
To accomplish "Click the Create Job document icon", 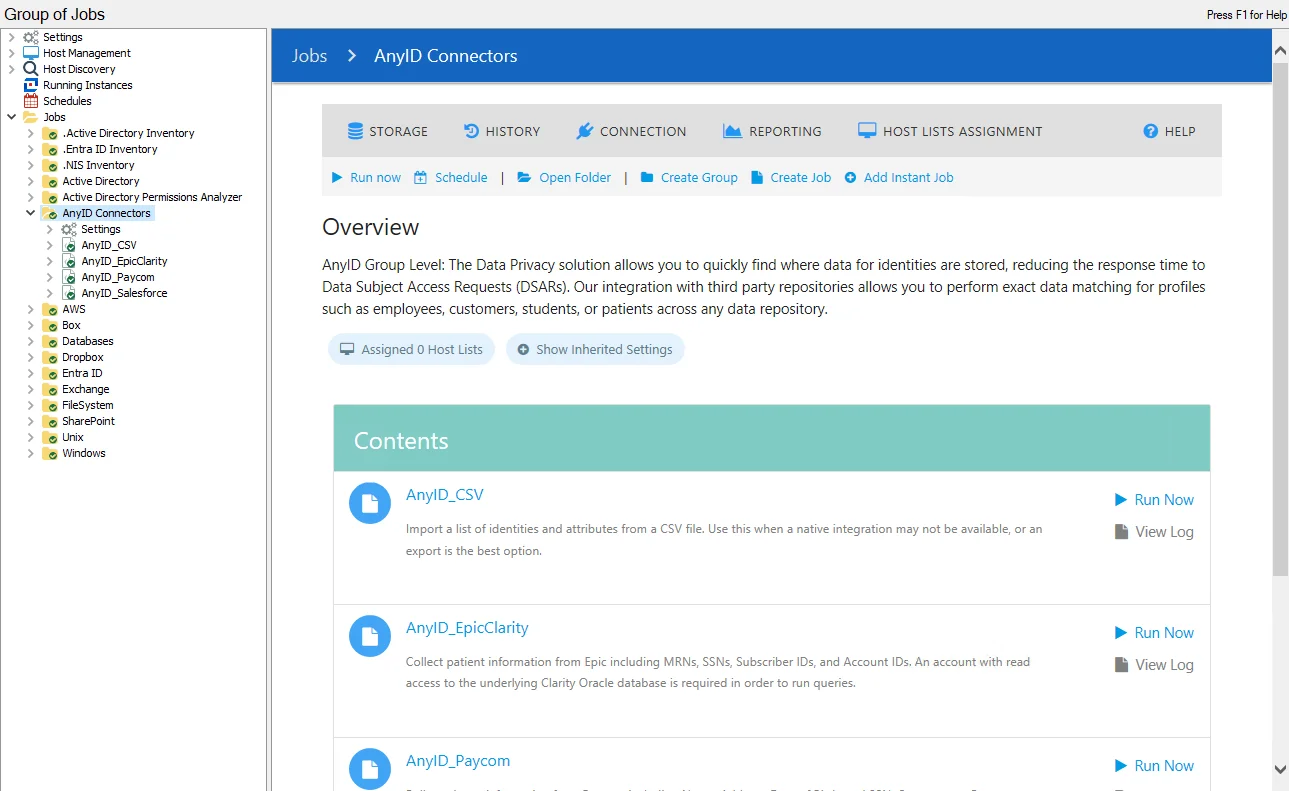I will coord(757,177).
